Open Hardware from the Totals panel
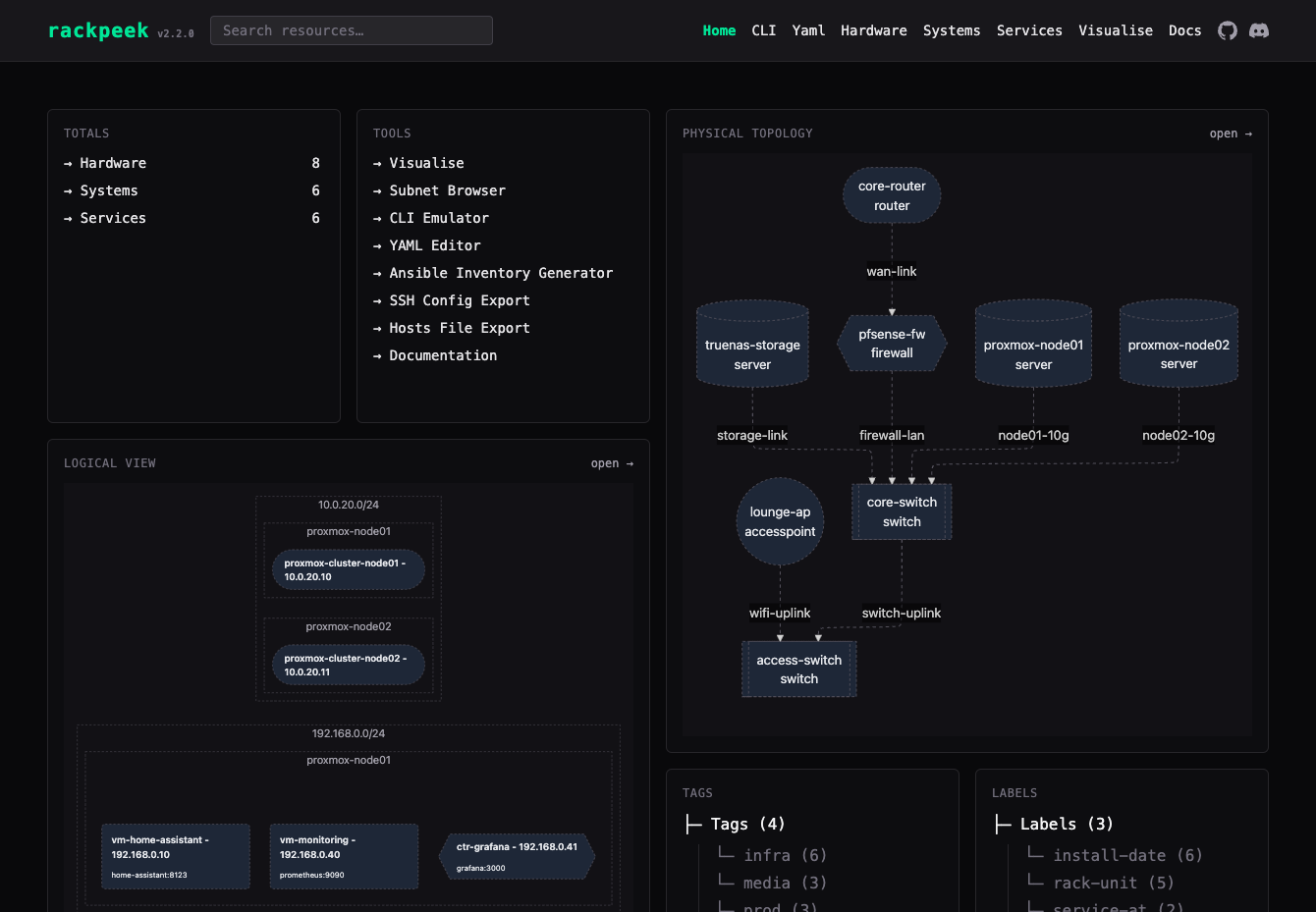Screen dimensions: 1316x912 (x=193, y=163)
